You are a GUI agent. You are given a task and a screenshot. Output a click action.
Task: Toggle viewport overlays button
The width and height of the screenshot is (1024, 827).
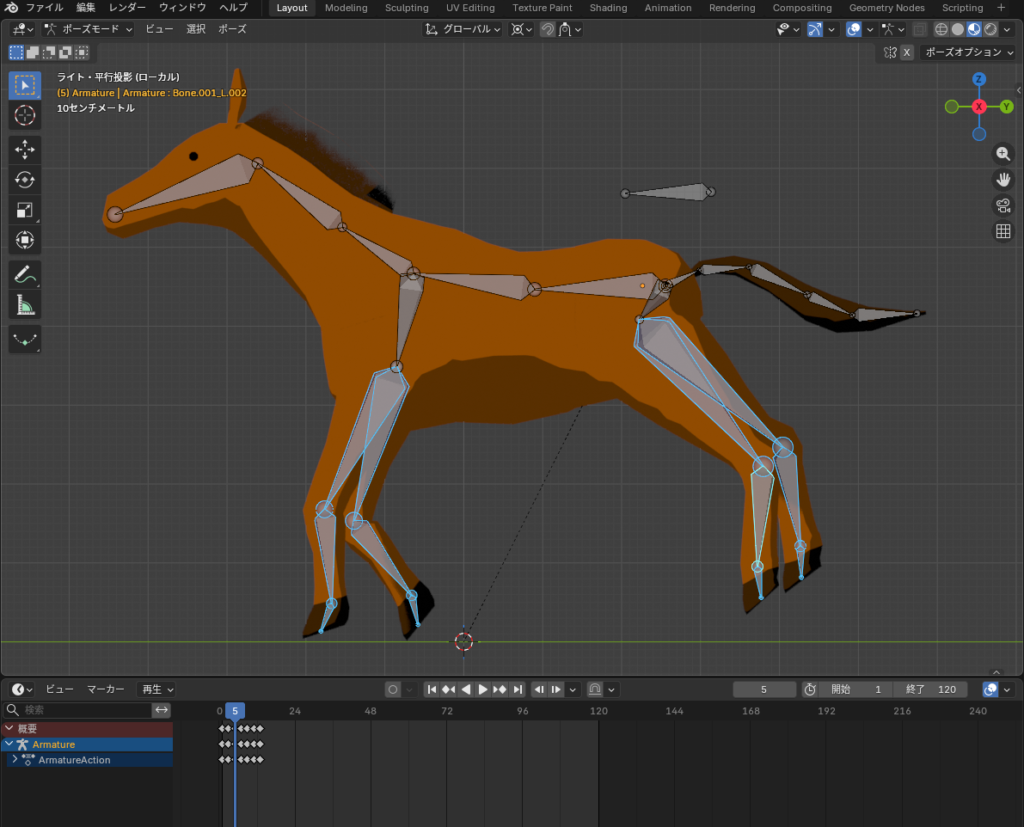854,30
